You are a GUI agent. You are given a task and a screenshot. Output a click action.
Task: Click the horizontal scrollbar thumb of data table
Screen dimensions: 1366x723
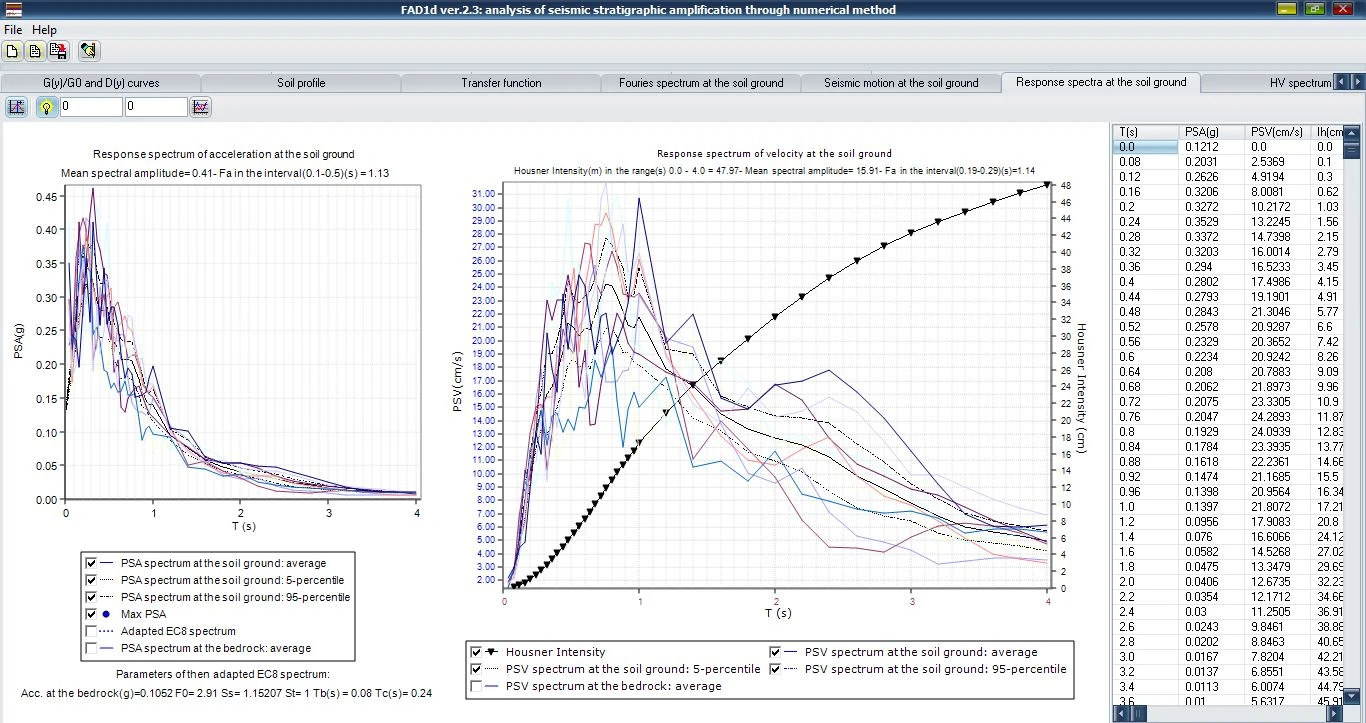tap(1140, 714)
